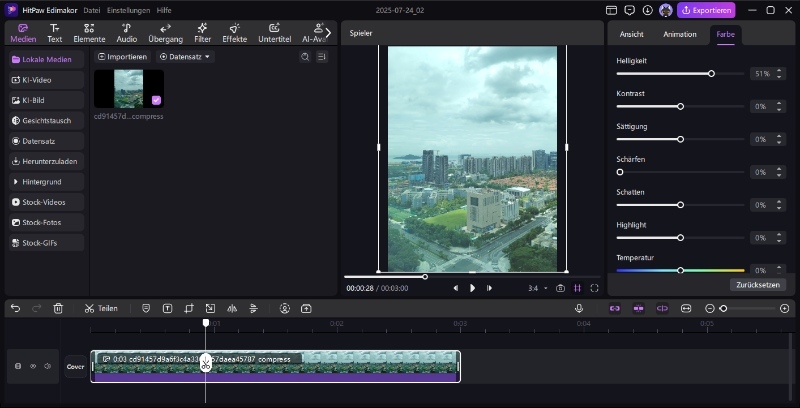The width and height of the screenshot is (800, 408).
Task: Click the text overlay icon in timeline toolbar
Action: pyautogui.click(x=167, y=309)
